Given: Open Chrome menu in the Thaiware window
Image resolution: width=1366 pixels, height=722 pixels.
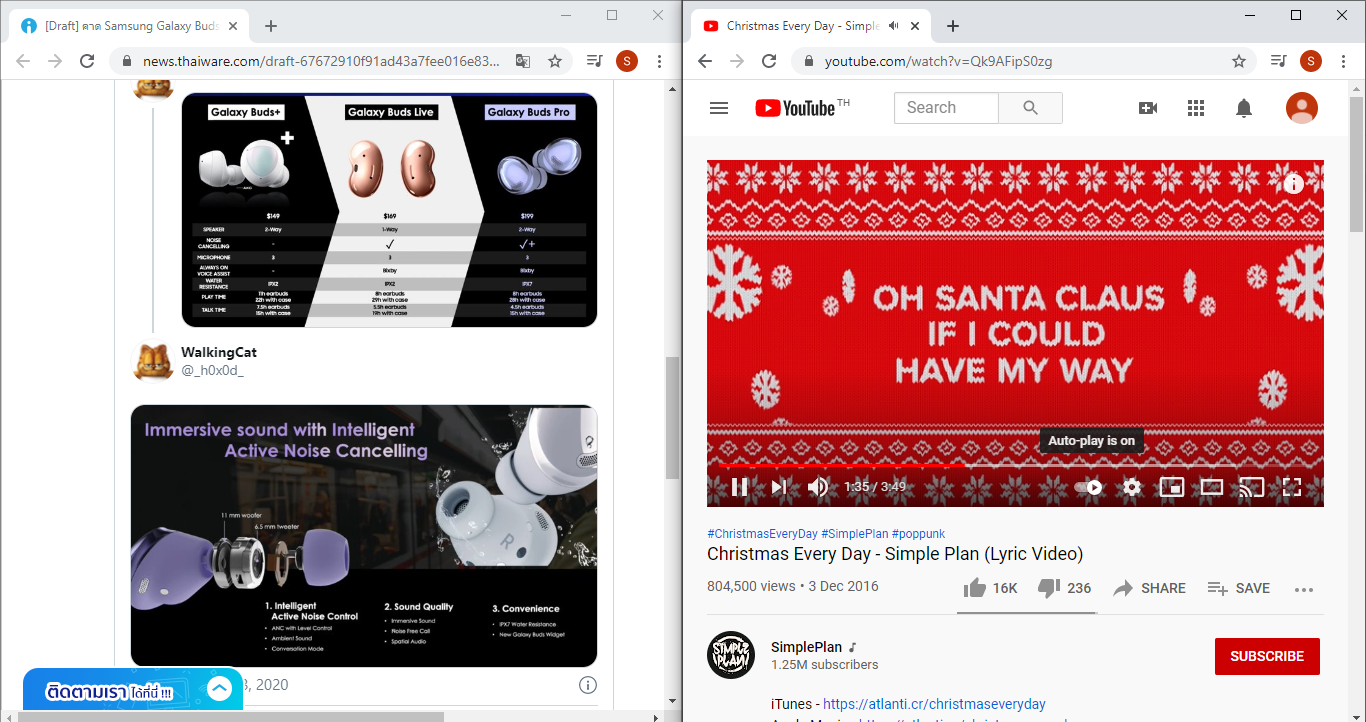Looking at the screenshot, I should coord(660,61).
